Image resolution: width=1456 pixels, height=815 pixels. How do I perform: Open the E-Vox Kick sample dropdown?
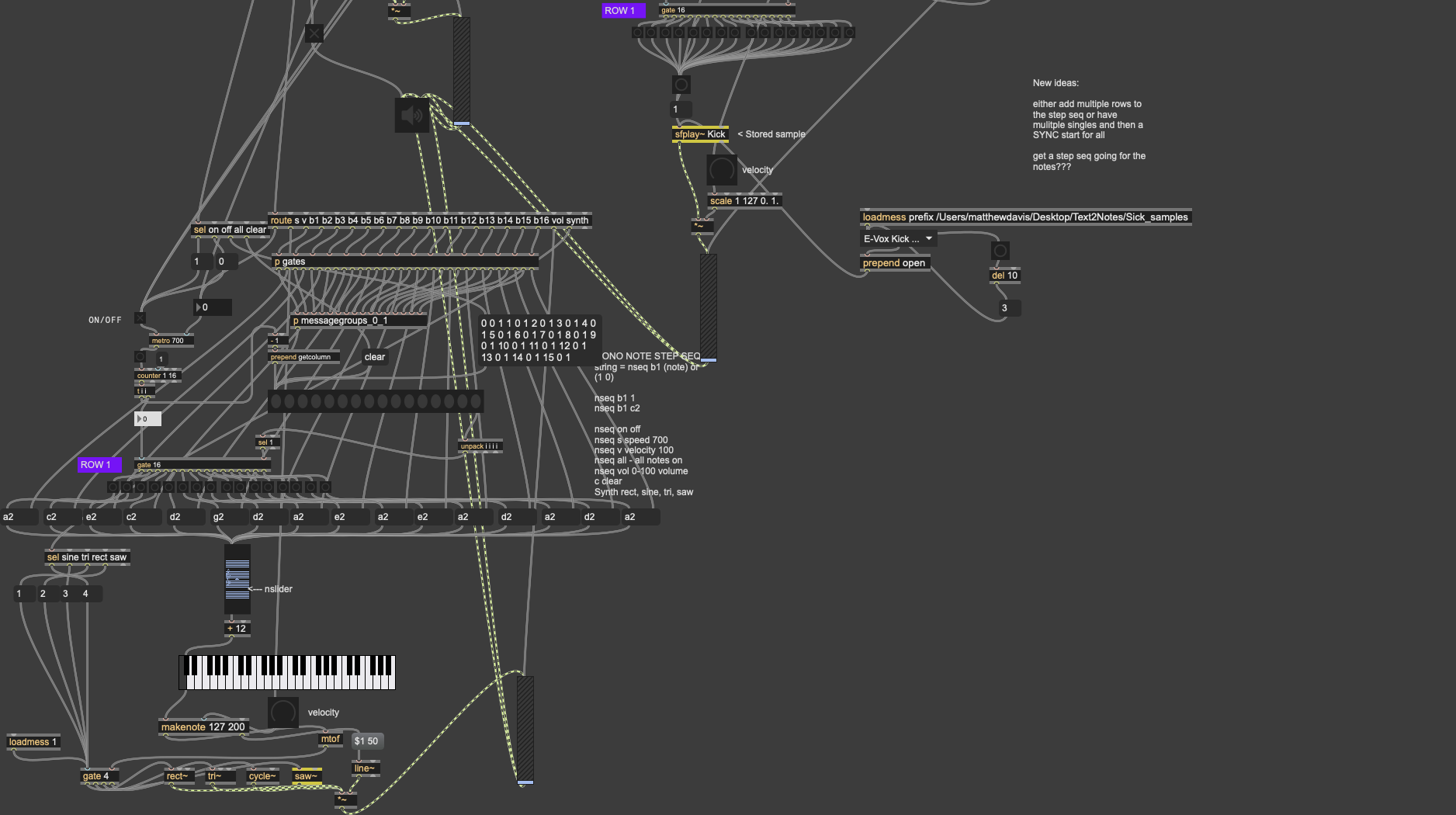coord(898,239)
